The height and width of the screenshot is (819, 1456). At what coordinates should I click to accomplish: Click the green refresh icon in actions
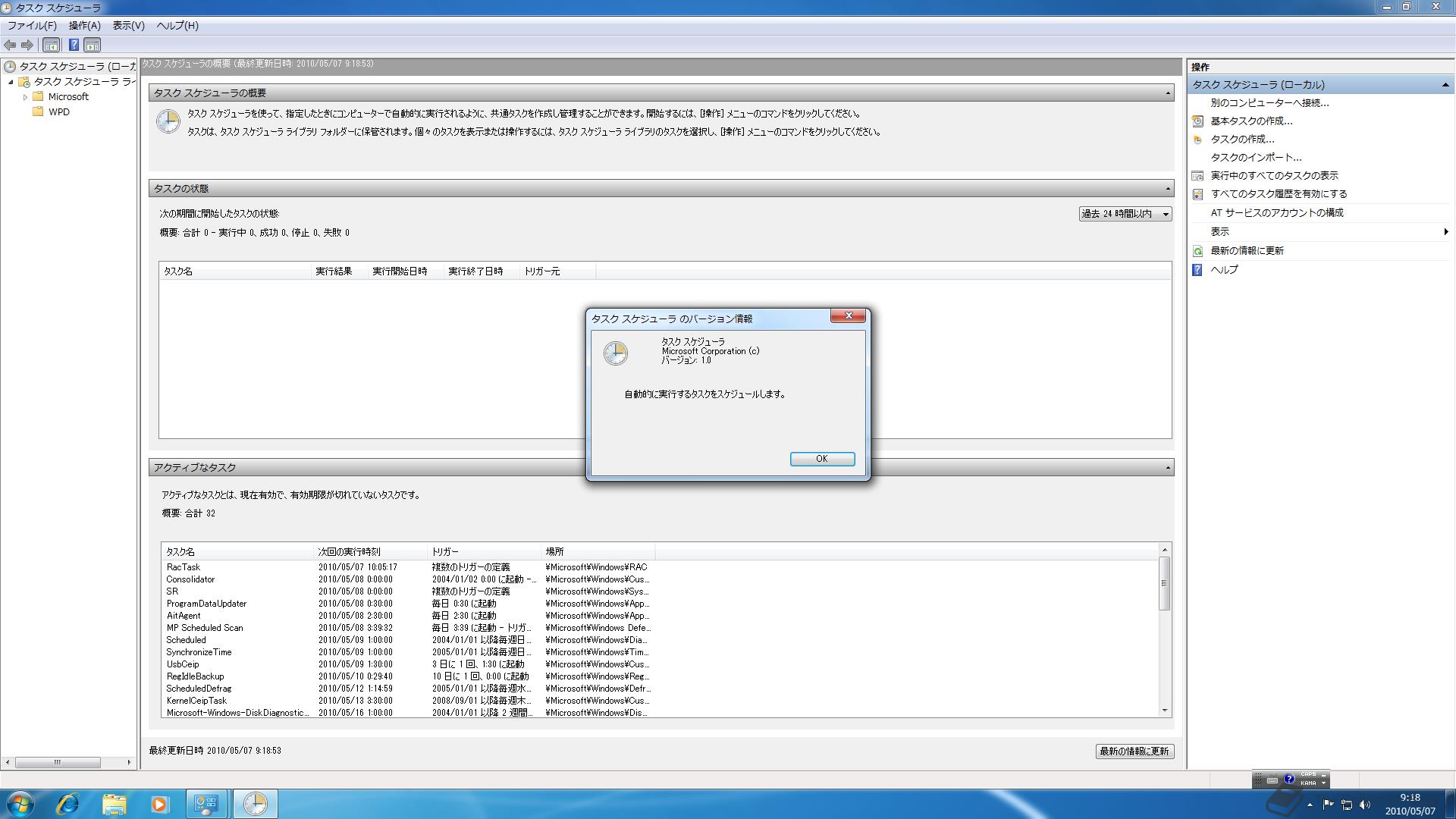1197,251
